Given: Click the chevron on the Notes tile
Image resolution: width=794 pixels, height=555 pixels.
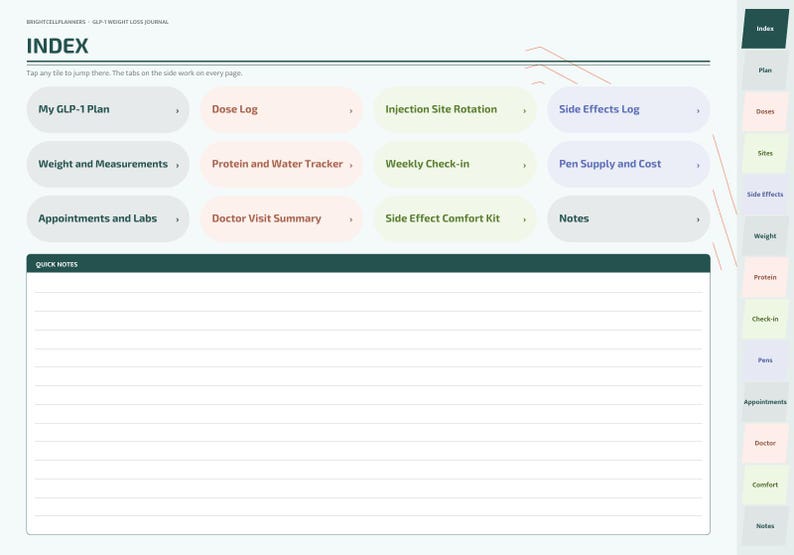Looking at the screenshot, I should (x=698, y=219).
